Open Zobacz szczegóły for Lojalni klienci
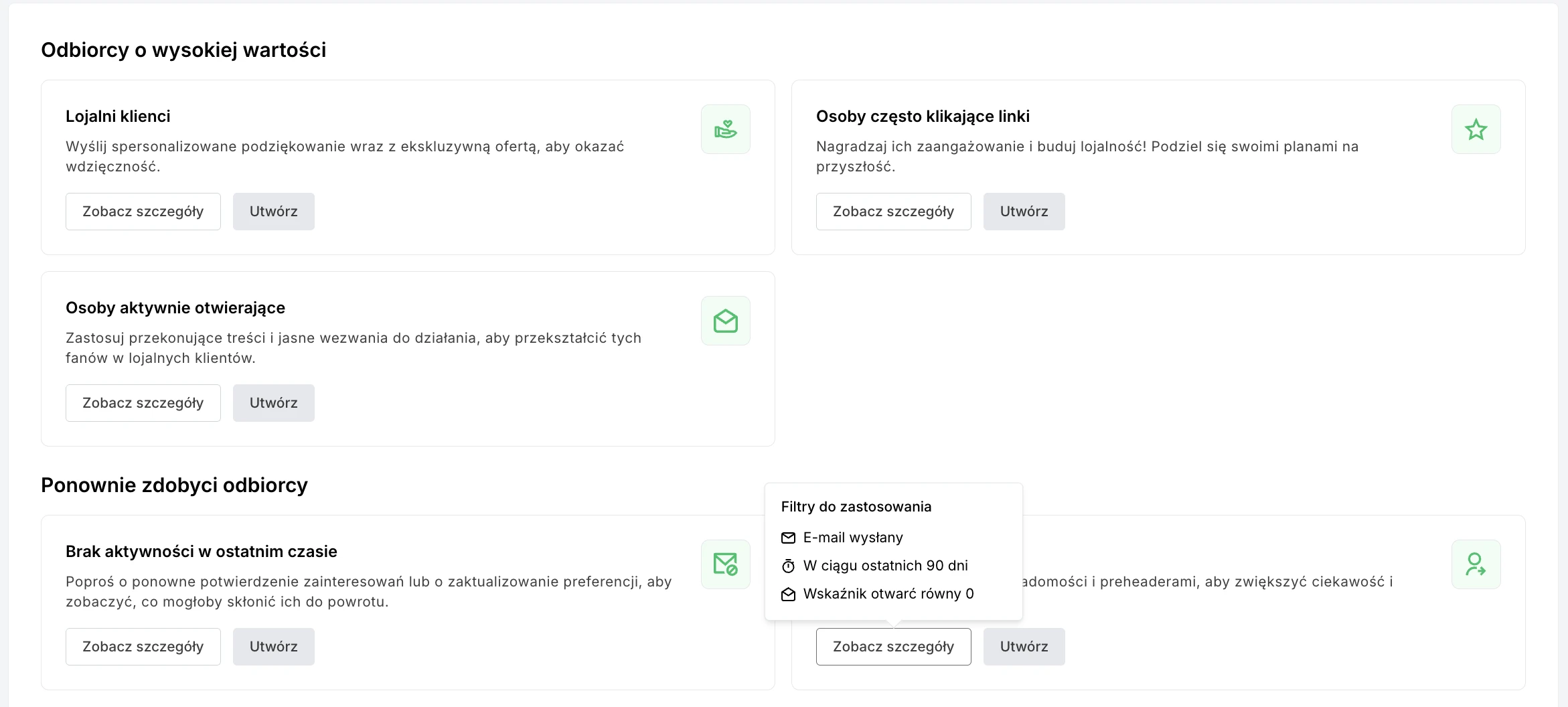Viewport: 1568px width, 707px height. pos(143,212)
